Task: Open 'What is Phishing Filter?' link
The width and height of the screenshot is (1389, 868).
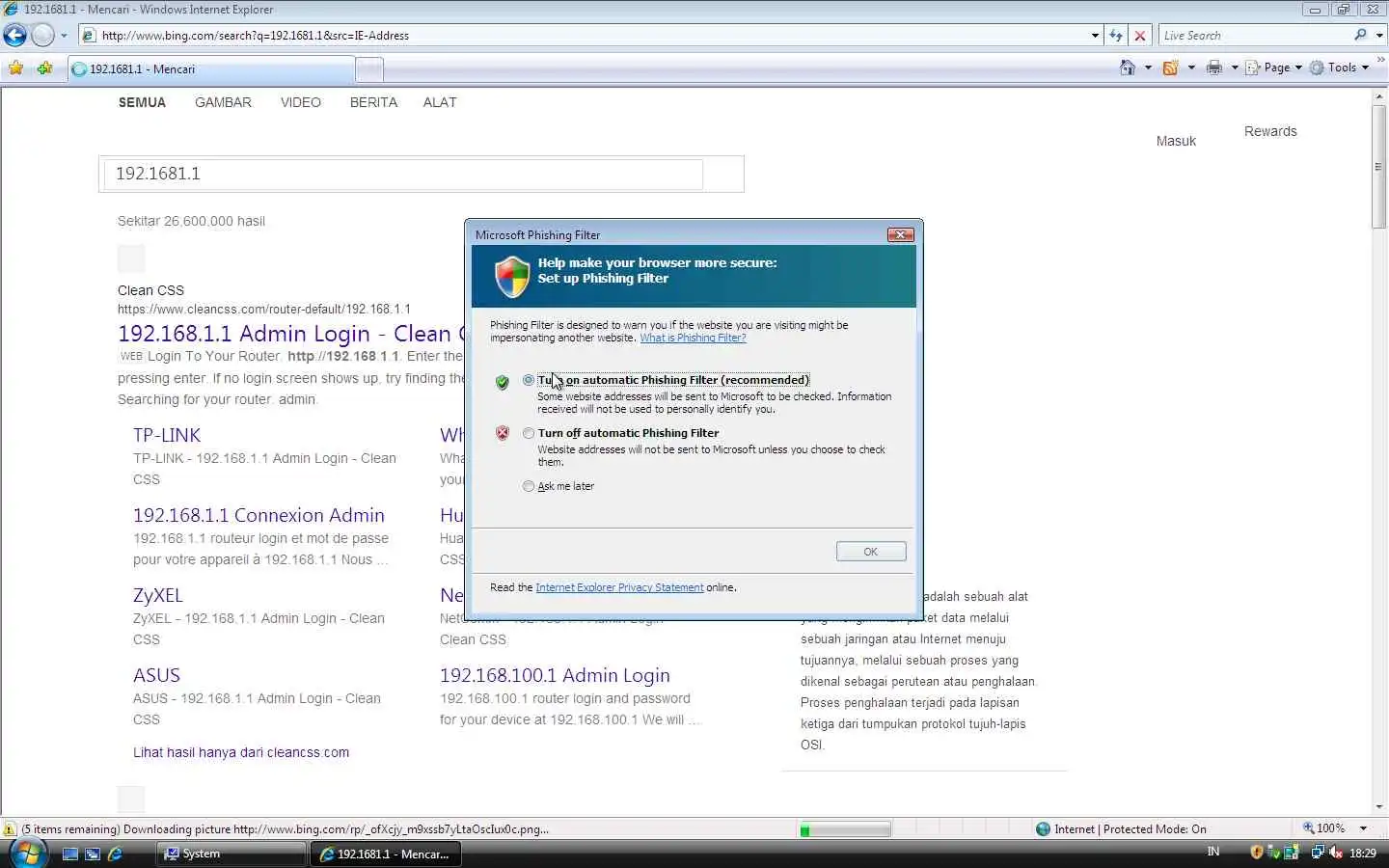Action: (693, 338)
